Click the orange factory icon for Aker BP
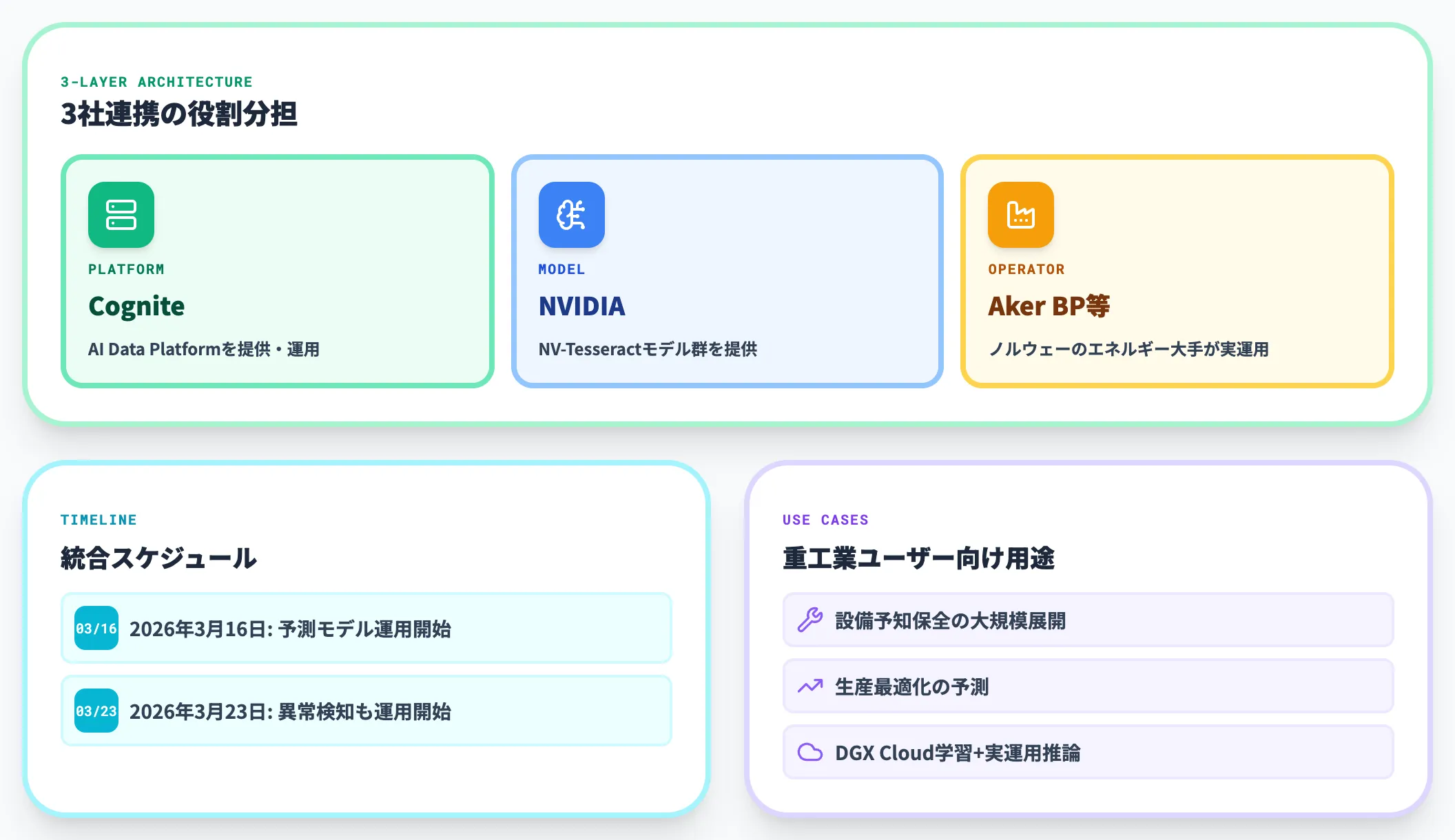Screen dimensions: 1455x840 1021,215
